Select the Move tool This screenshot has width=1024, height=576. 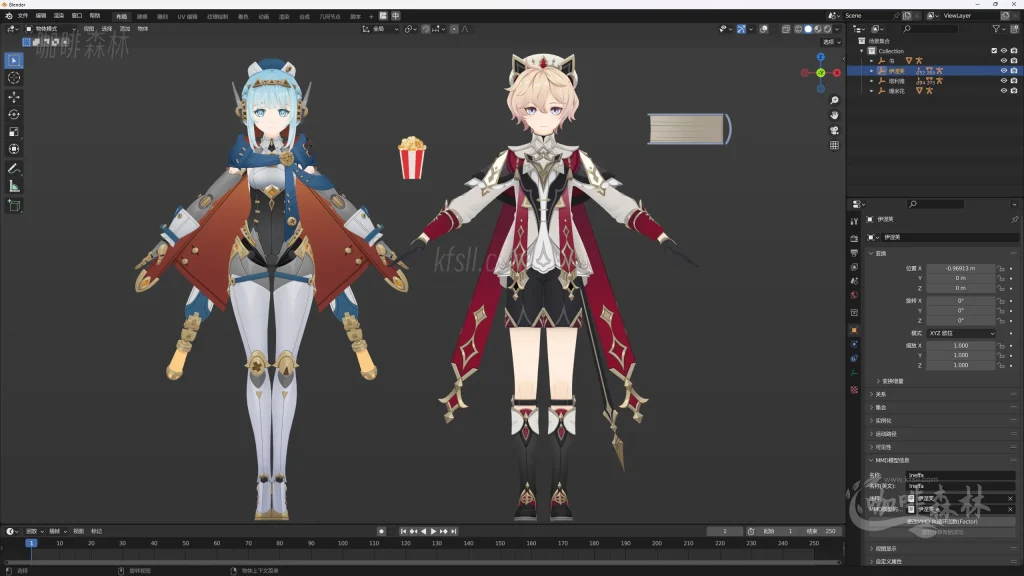pyautogui.click(x=14, y=97)
